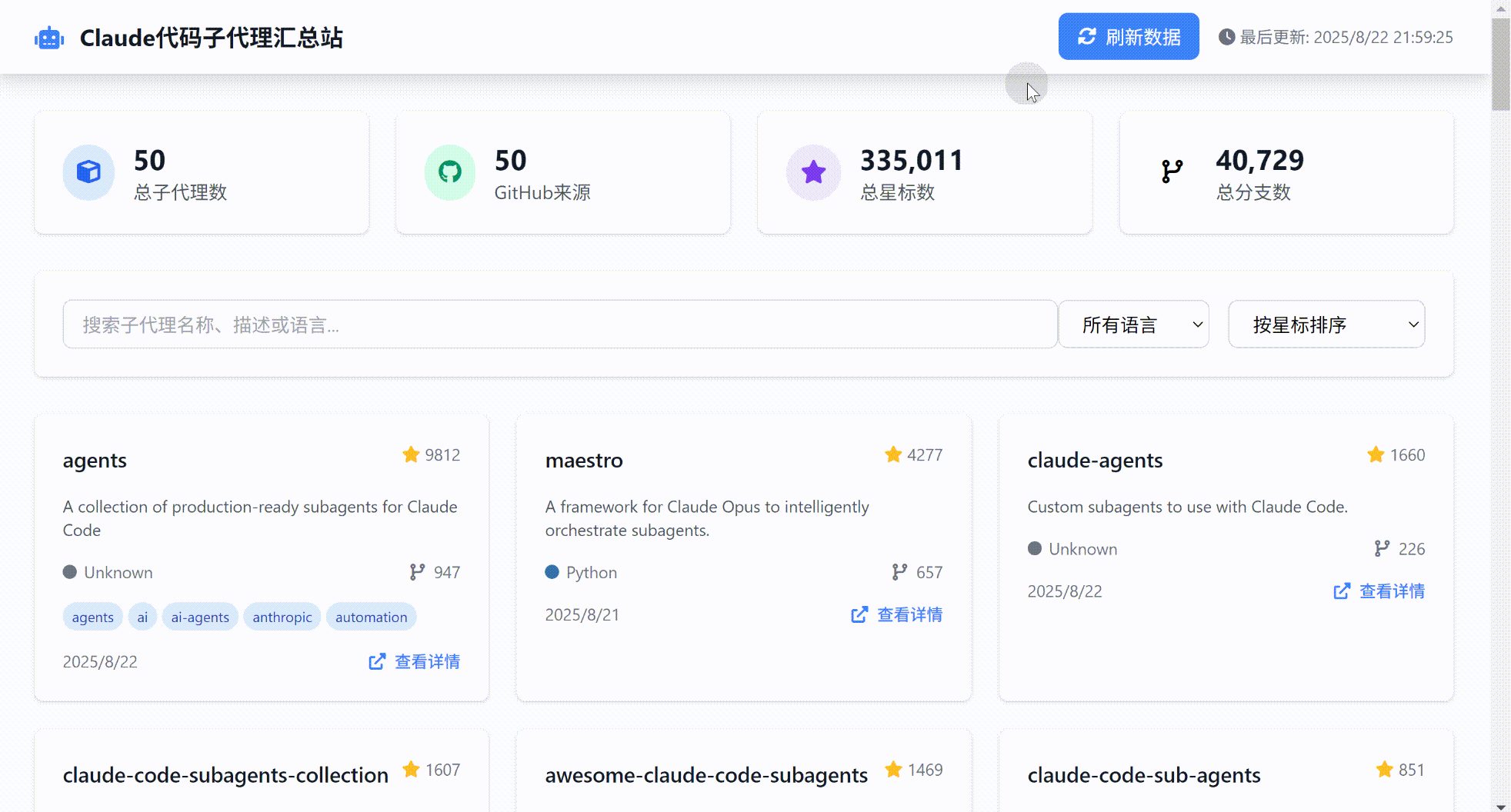The width and height of the screenshot is (1511, 812).
Task: Click the star icon on claude-code-sub-agents card
Action: pyautogui.click(x=1385, y=770)
